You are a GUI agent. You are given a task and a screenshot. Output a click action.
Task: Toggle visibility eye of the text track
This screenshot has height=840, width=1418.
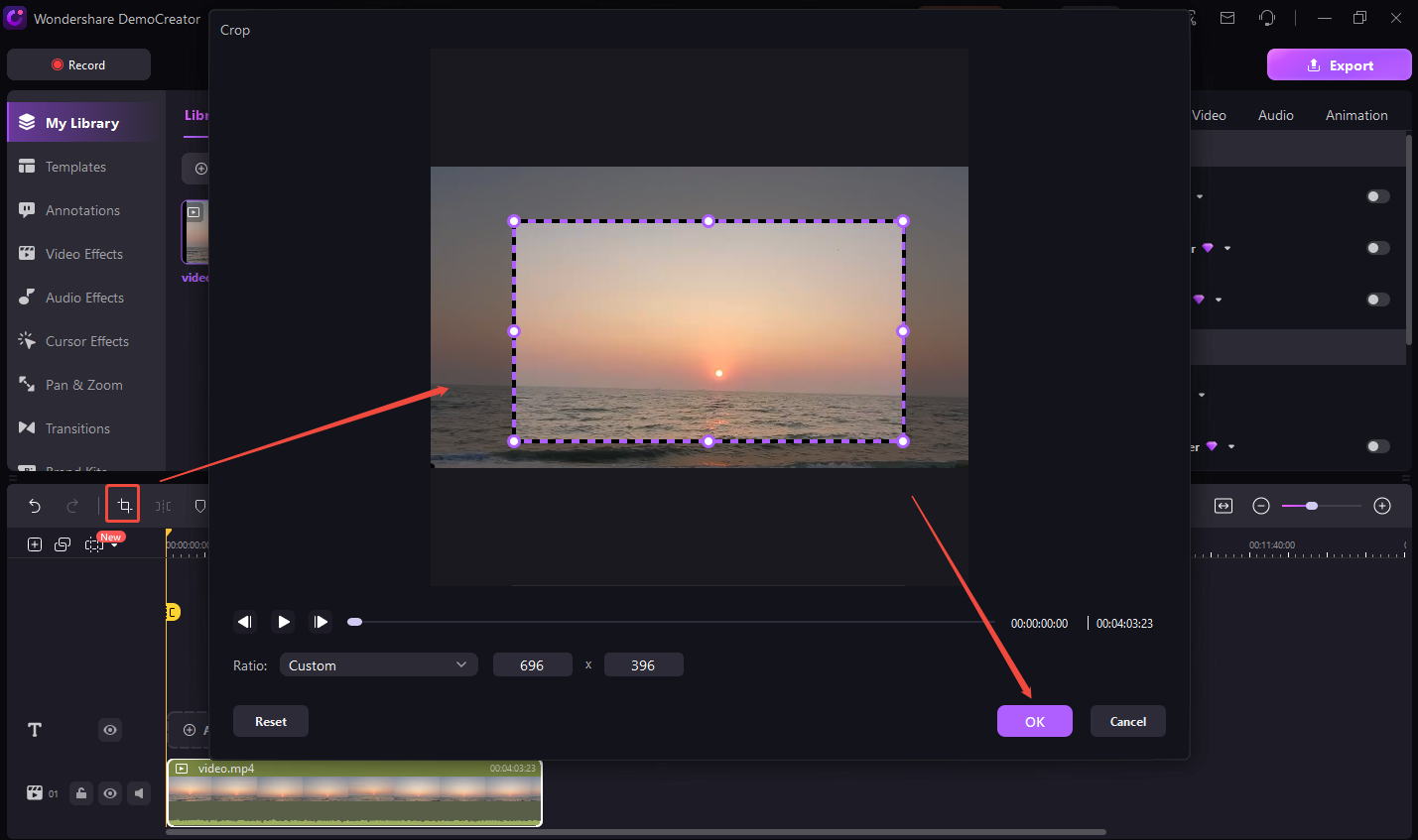tap(110, 730)
